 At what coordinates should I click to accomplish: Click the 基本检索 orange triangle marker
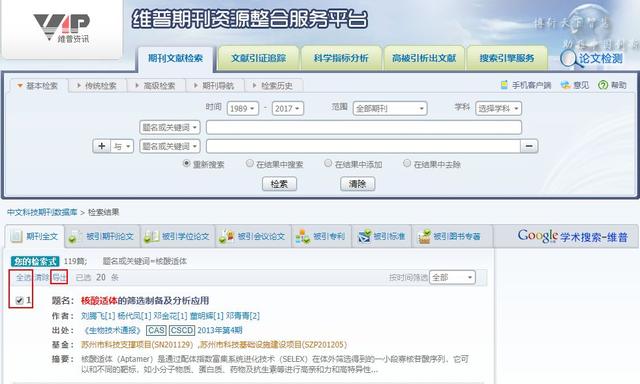[20, 86]
